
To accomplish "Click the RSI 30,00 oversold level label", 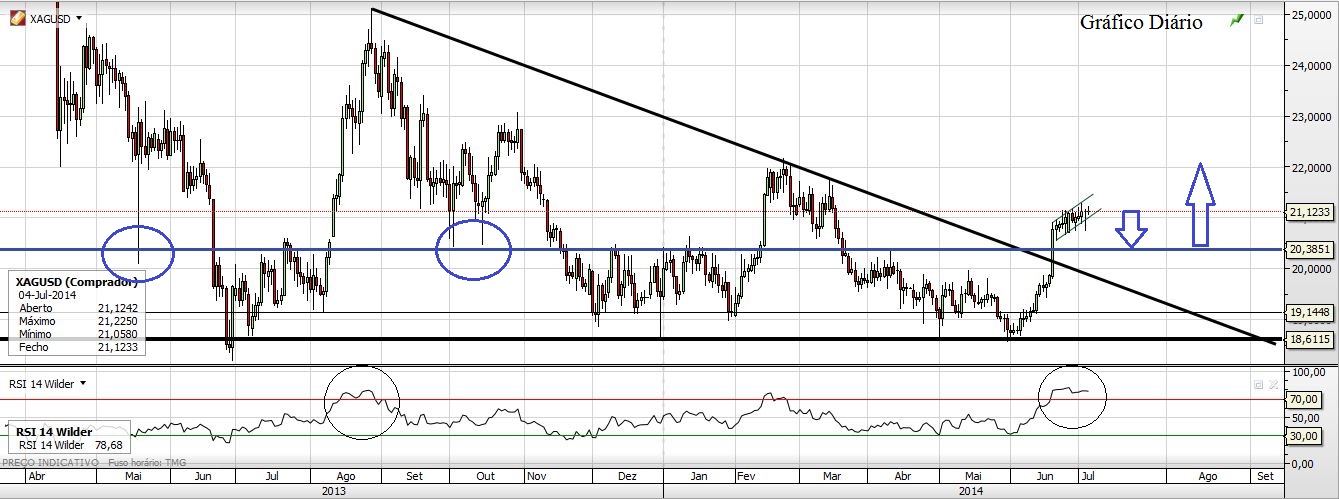I will 1302,435.
